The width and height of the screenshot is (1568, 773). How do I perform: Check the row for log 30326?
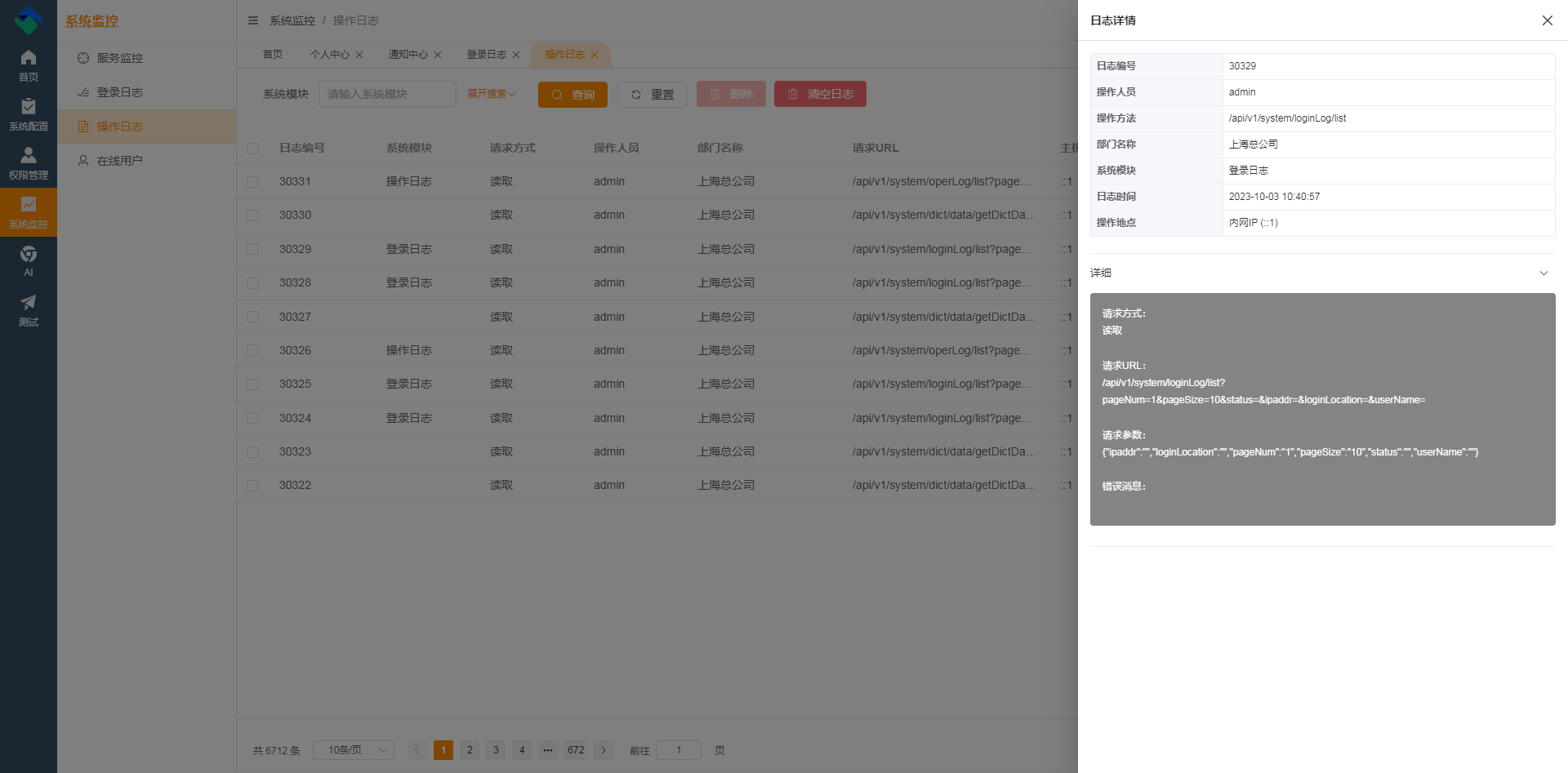point(252,351)
